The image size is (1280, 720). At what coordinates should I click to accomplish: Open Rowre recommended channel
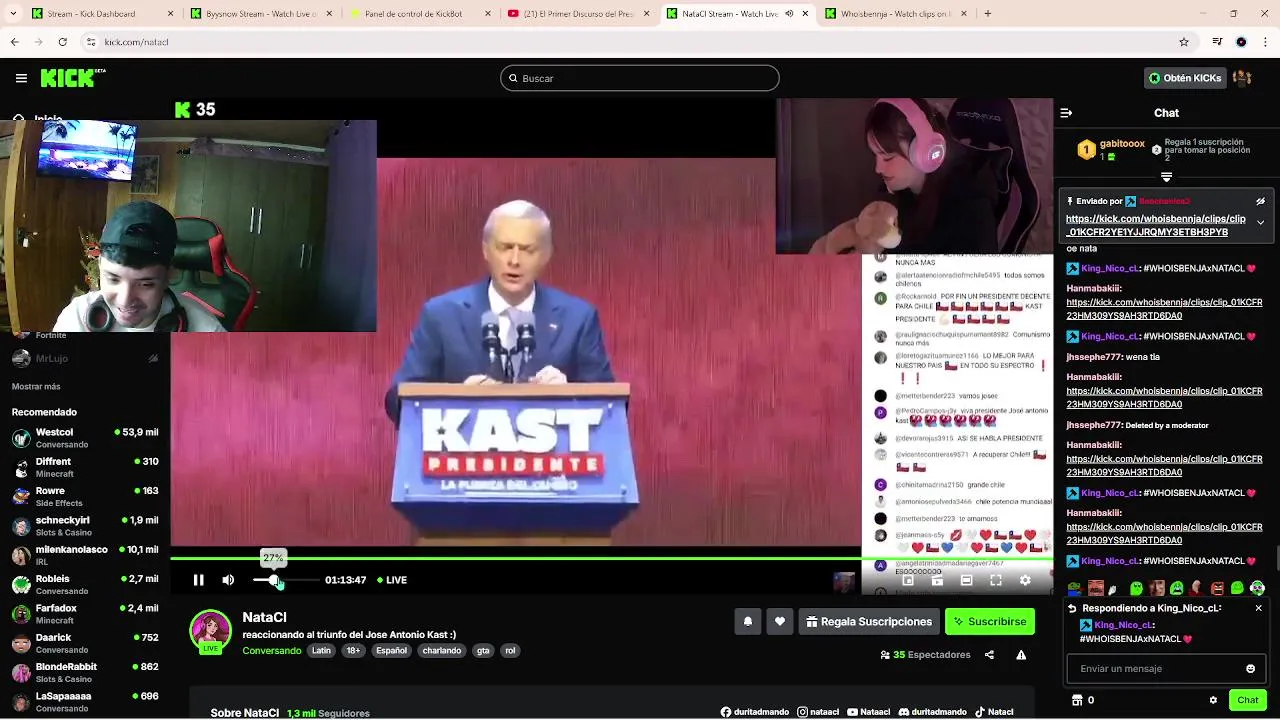click(x=85, y=497)
